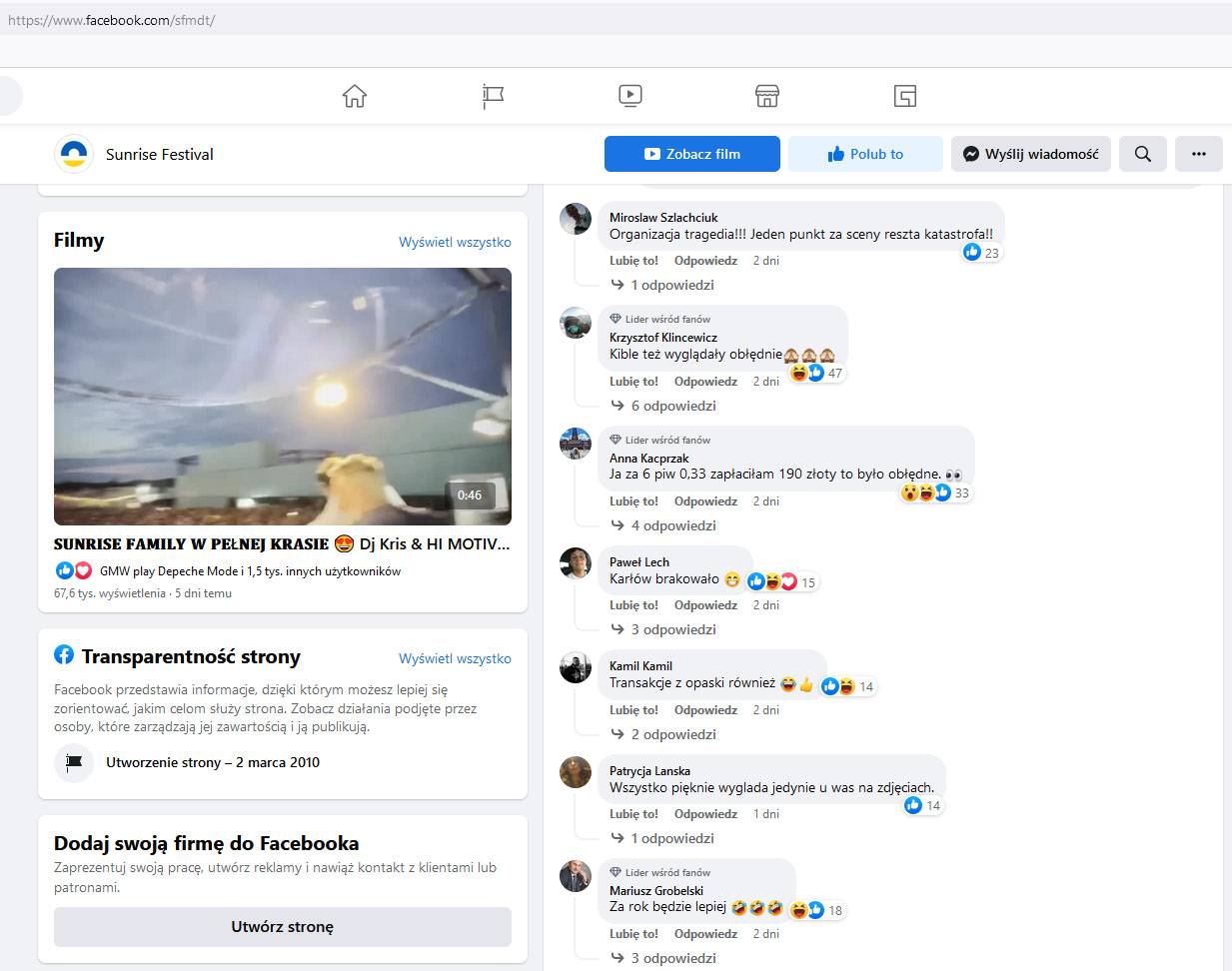This screenshot has width=1232, height=971.
Task: Go to the Facebook Home icon
Action: (355, 96)
